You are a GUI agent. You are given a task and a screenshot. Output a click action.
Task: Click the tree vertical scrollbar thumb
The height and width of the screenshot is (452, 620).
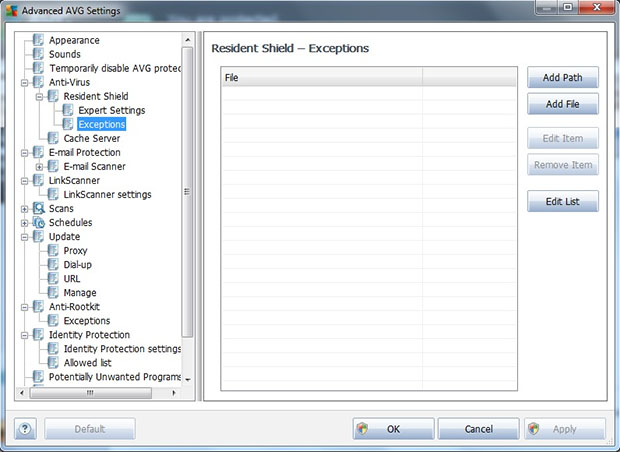(x=187, y=192)
